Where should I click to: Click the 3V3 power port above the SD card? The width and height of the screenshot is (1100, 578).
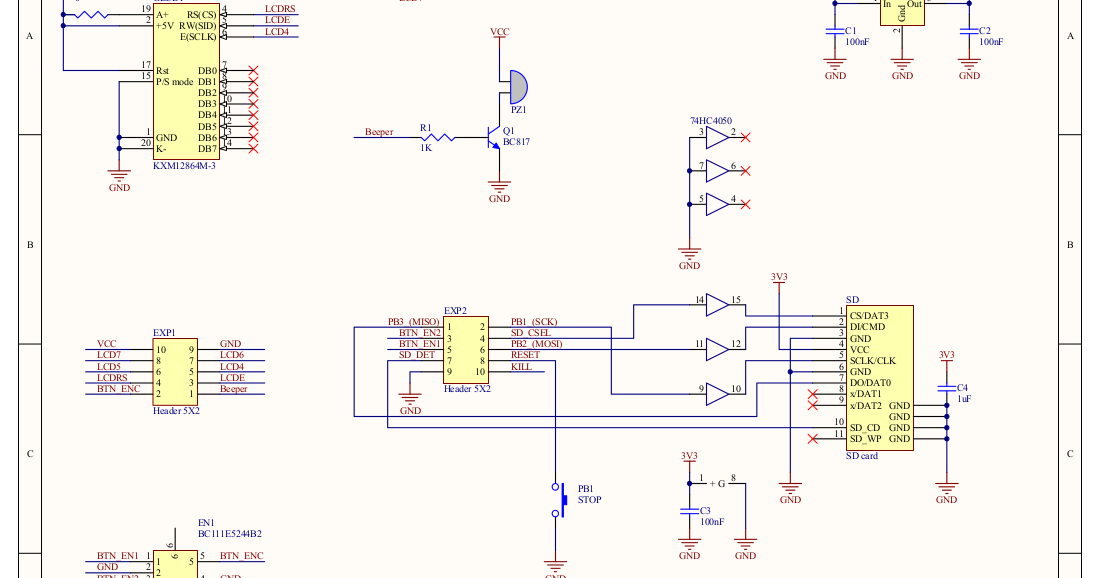pyautogui.click(x=779, y=279)
